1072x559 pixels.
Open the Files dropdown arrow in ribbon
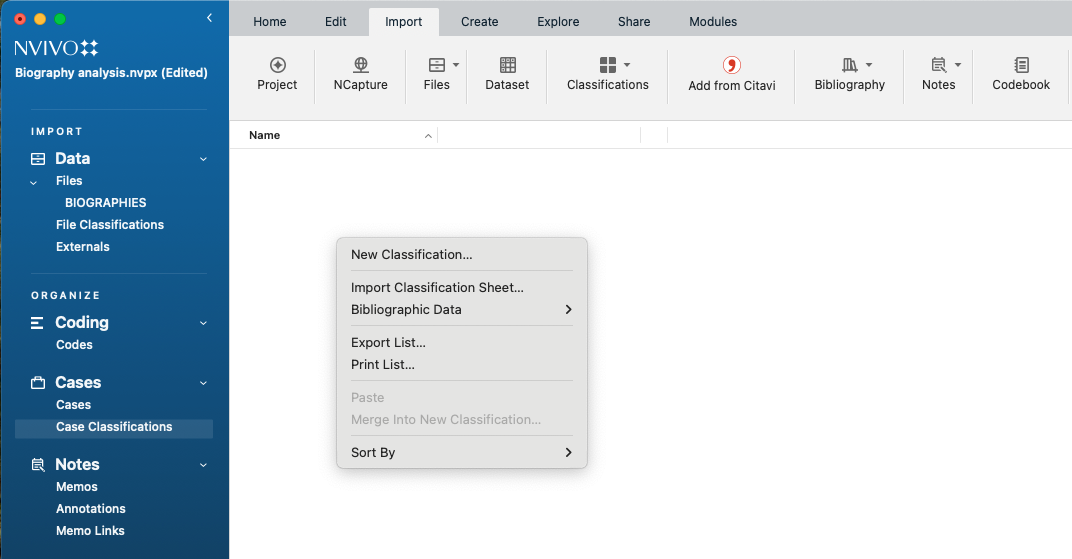tap(456, 65)
